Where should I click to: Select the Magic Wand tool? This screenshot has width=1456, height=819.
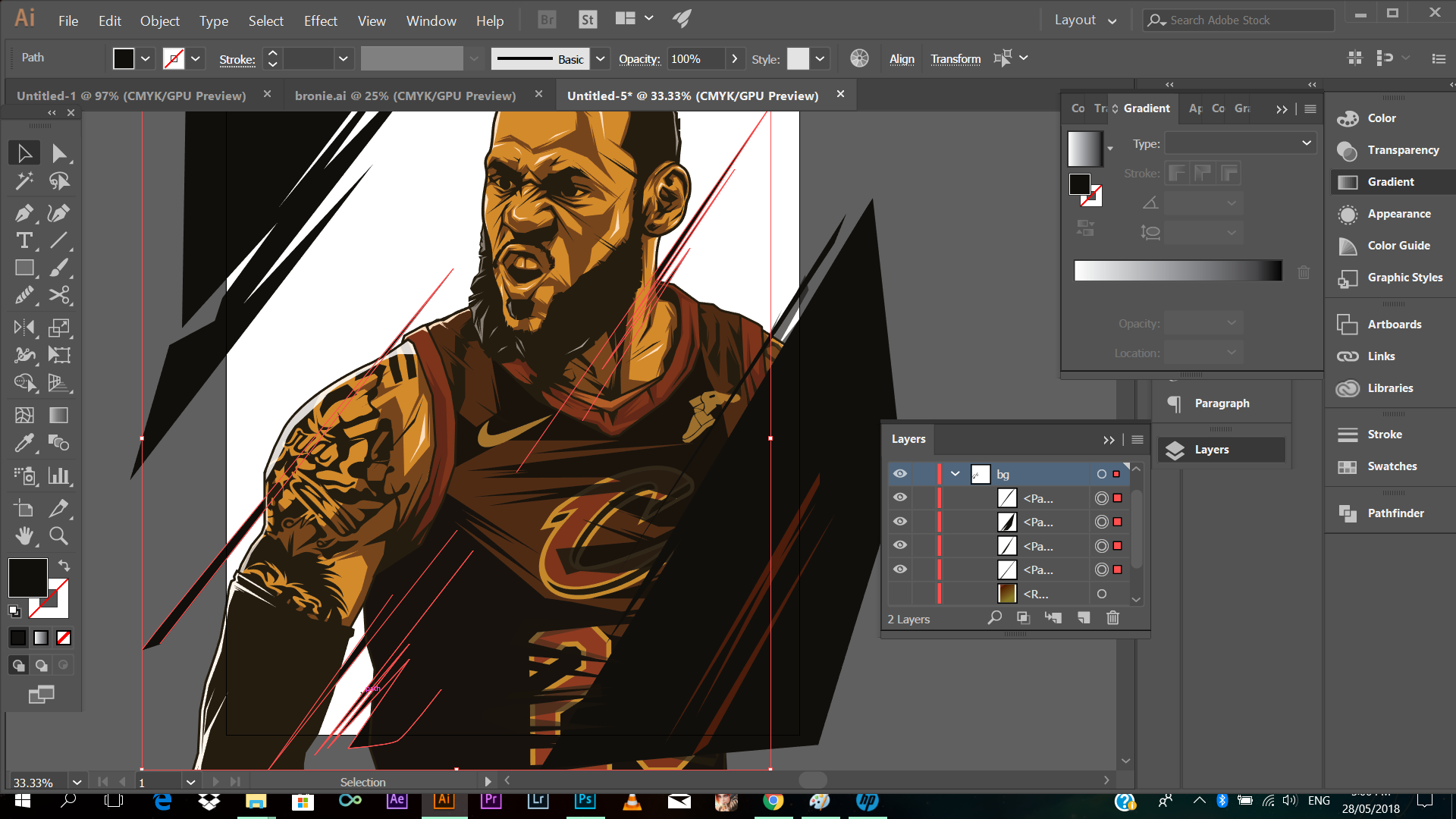click(x=24, y=180)
